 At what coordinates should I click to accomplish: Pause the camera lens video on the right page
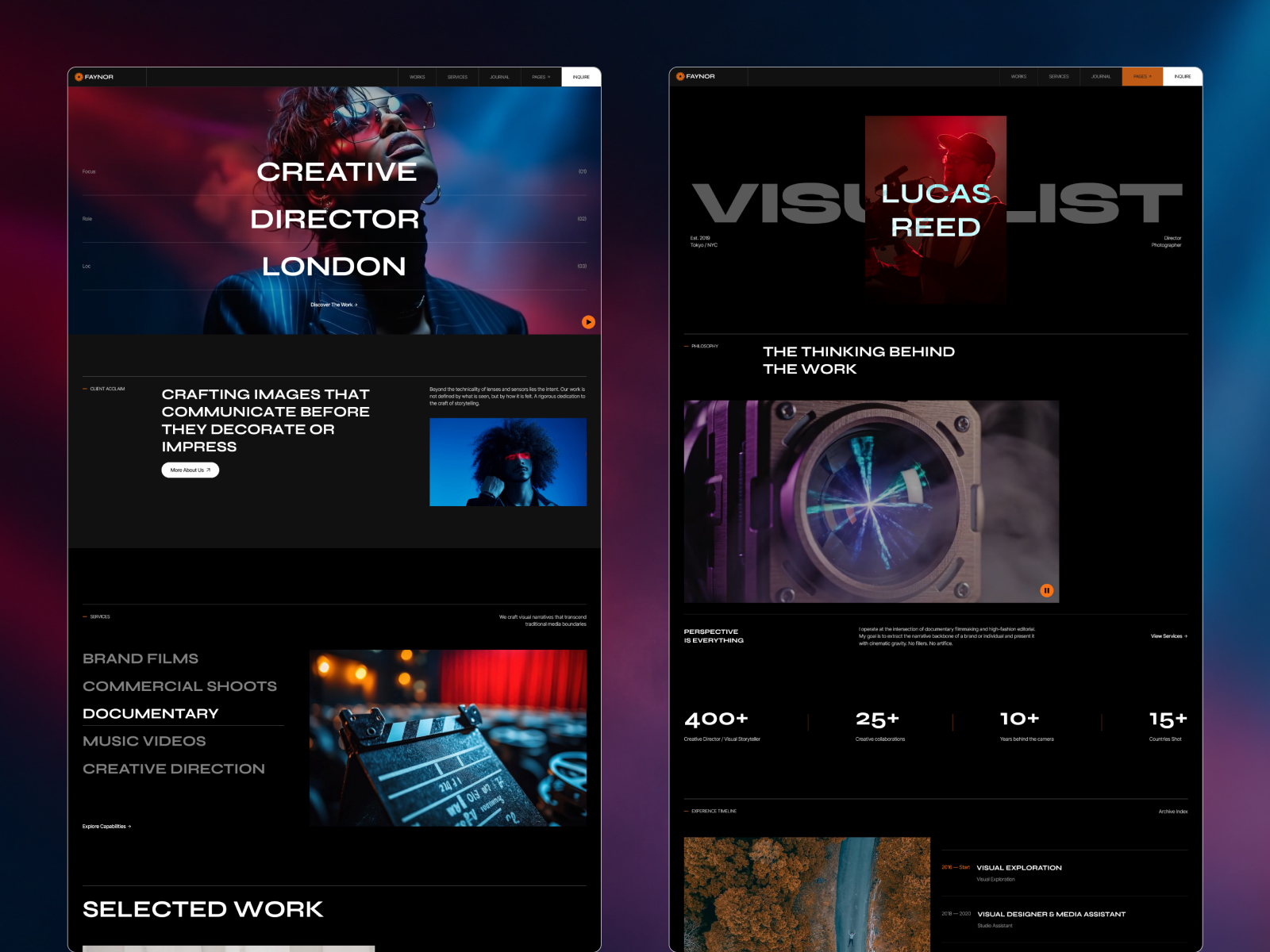point(1047,590)
